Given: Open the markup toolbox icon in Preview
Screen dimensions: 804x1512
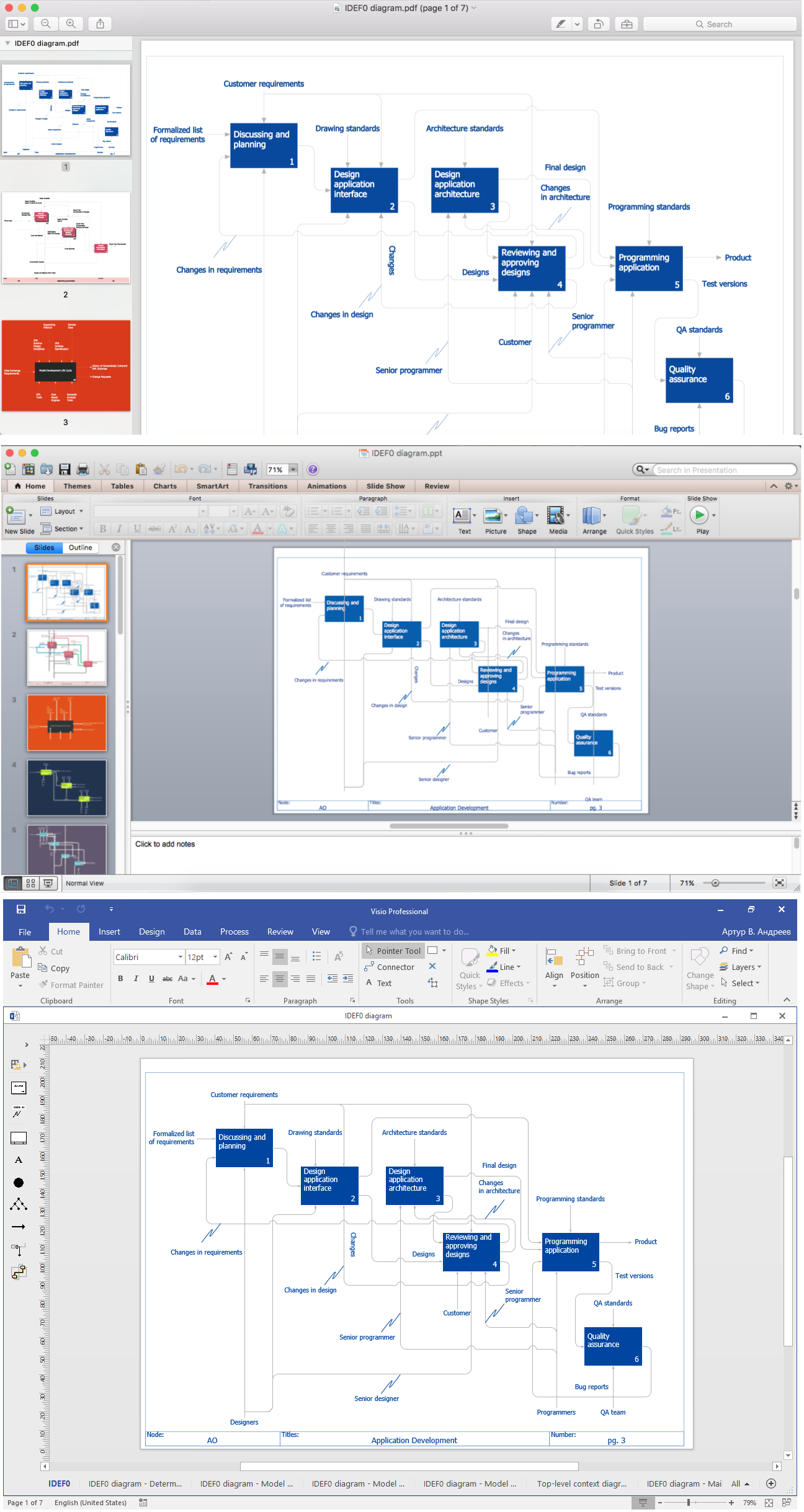Looking at the screenshot, I should (x=627, y=24).
